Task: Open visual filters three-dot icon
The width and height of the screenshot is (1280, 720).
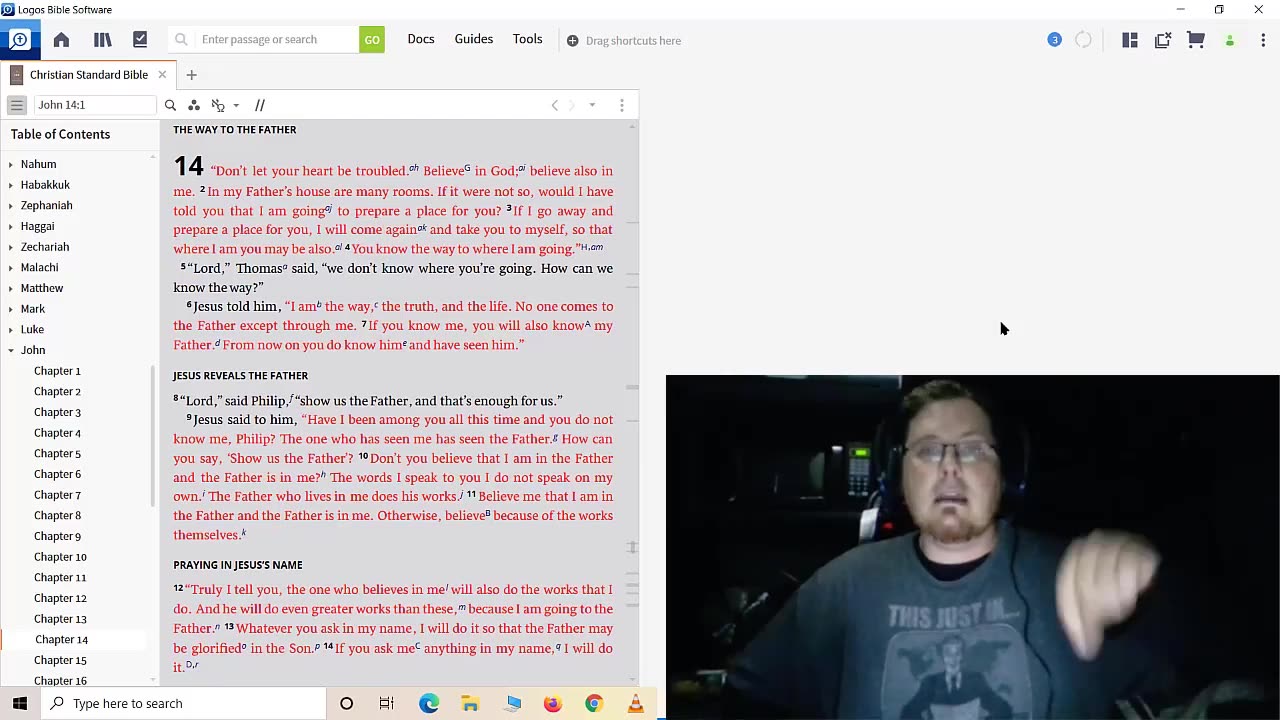Action: (x=194, y=105)
